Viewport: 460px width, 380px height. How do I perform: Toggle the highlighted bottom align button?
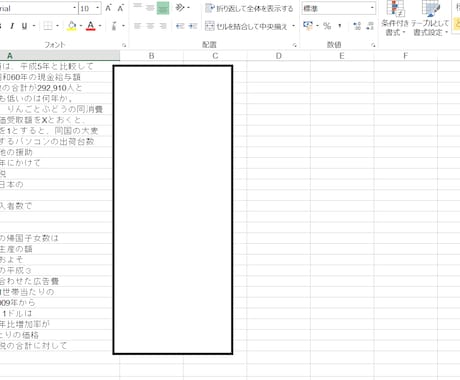click(163, 8)
